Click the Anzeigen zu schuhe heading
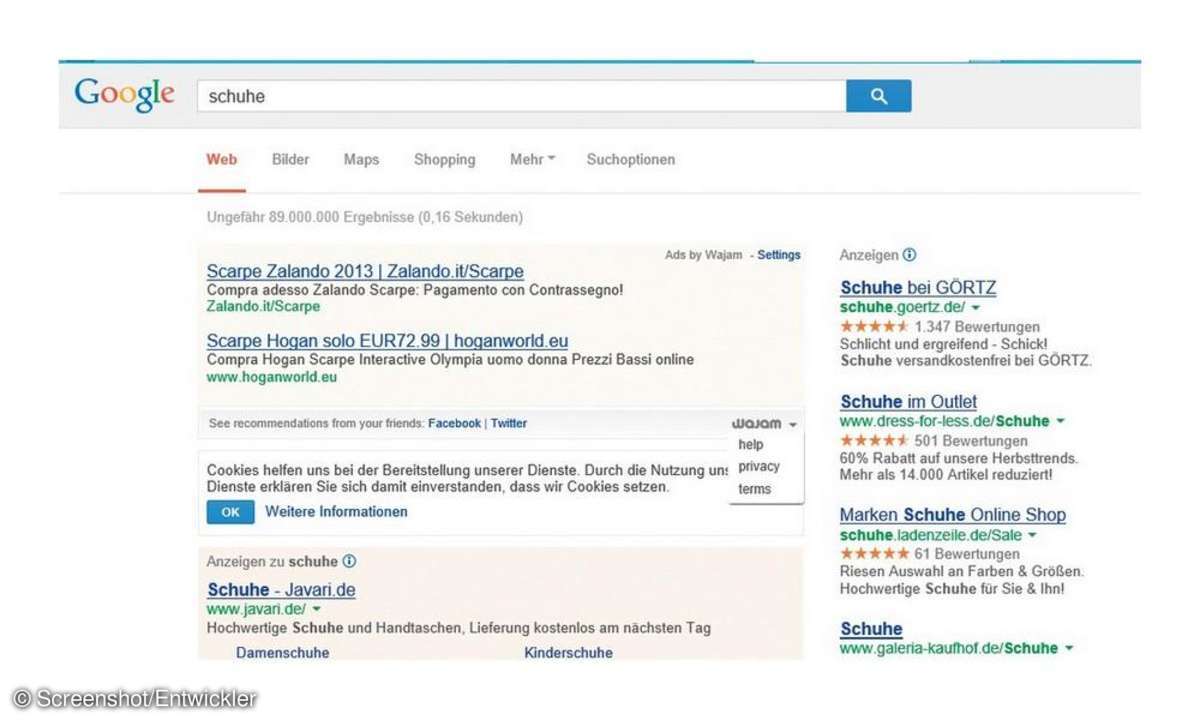 coord(272,562)
